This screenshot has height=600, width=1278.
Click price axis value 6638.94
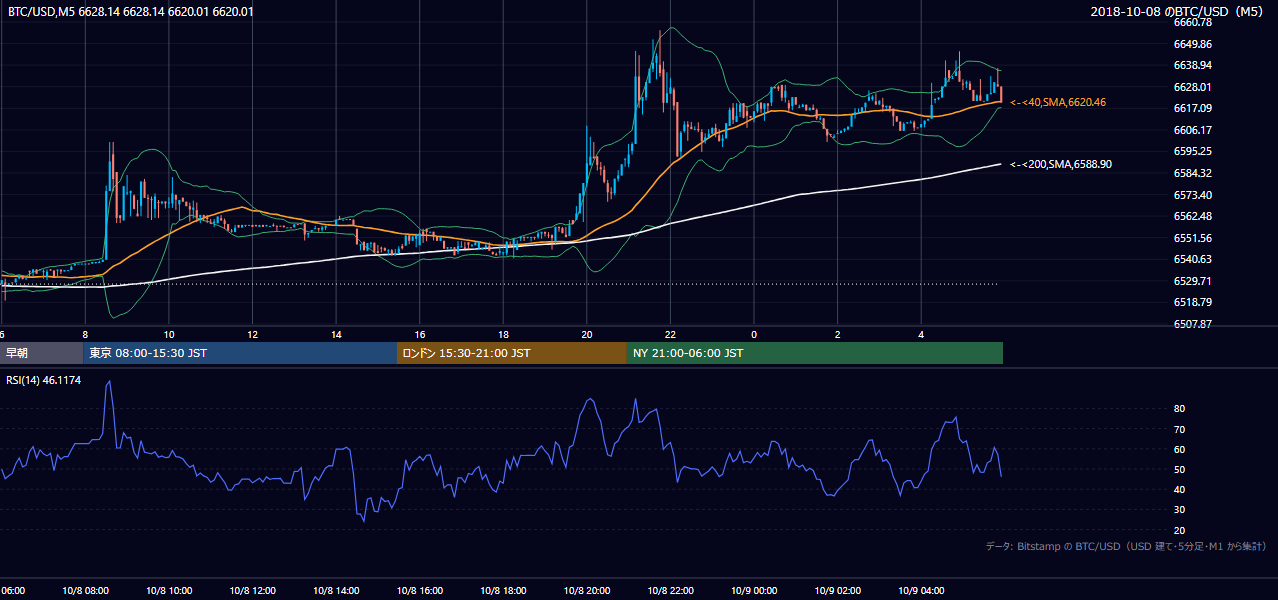click(1193, 65)
